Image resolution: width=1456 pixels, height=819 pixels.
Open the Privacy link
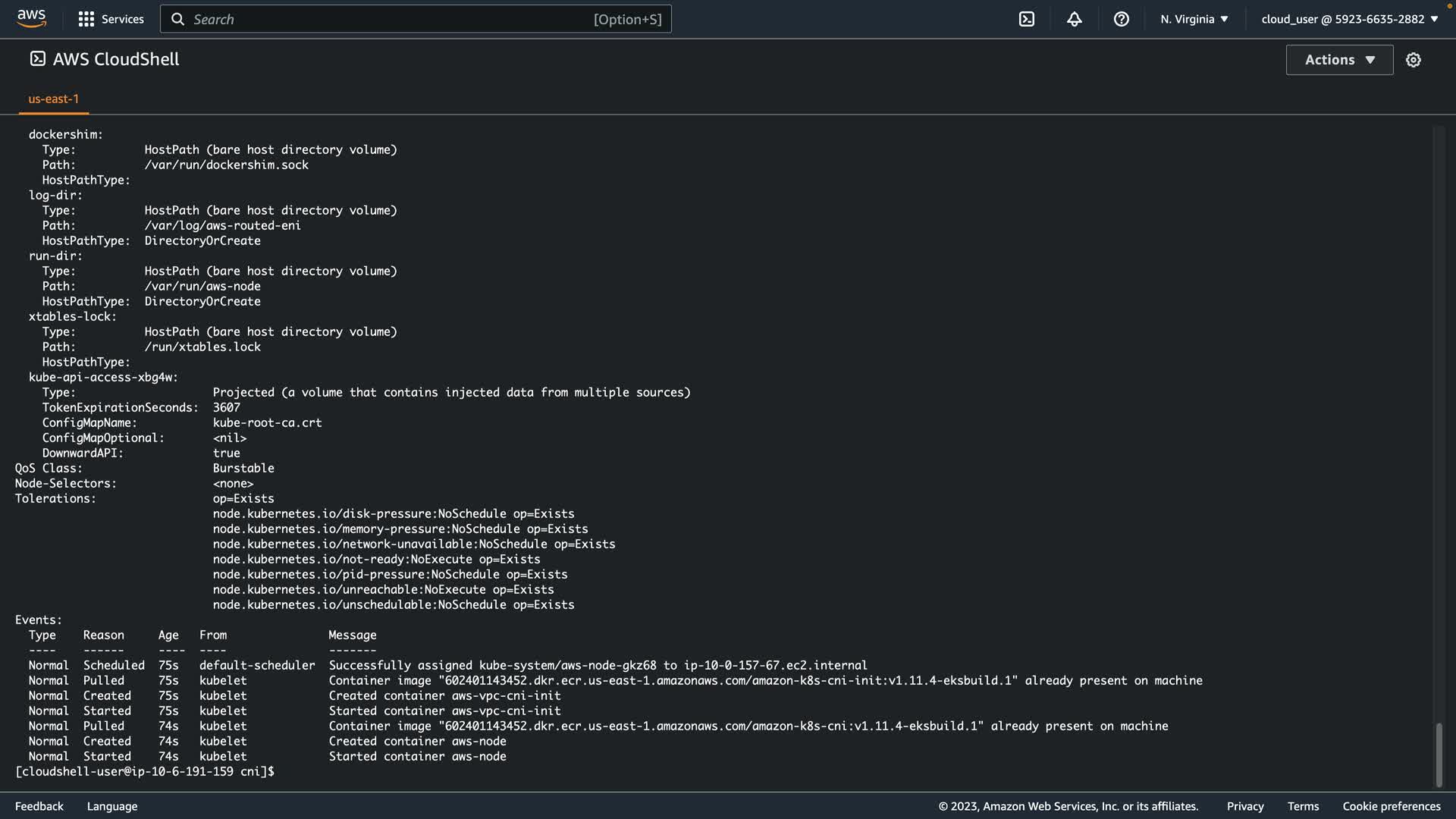tap(1244, 806)
